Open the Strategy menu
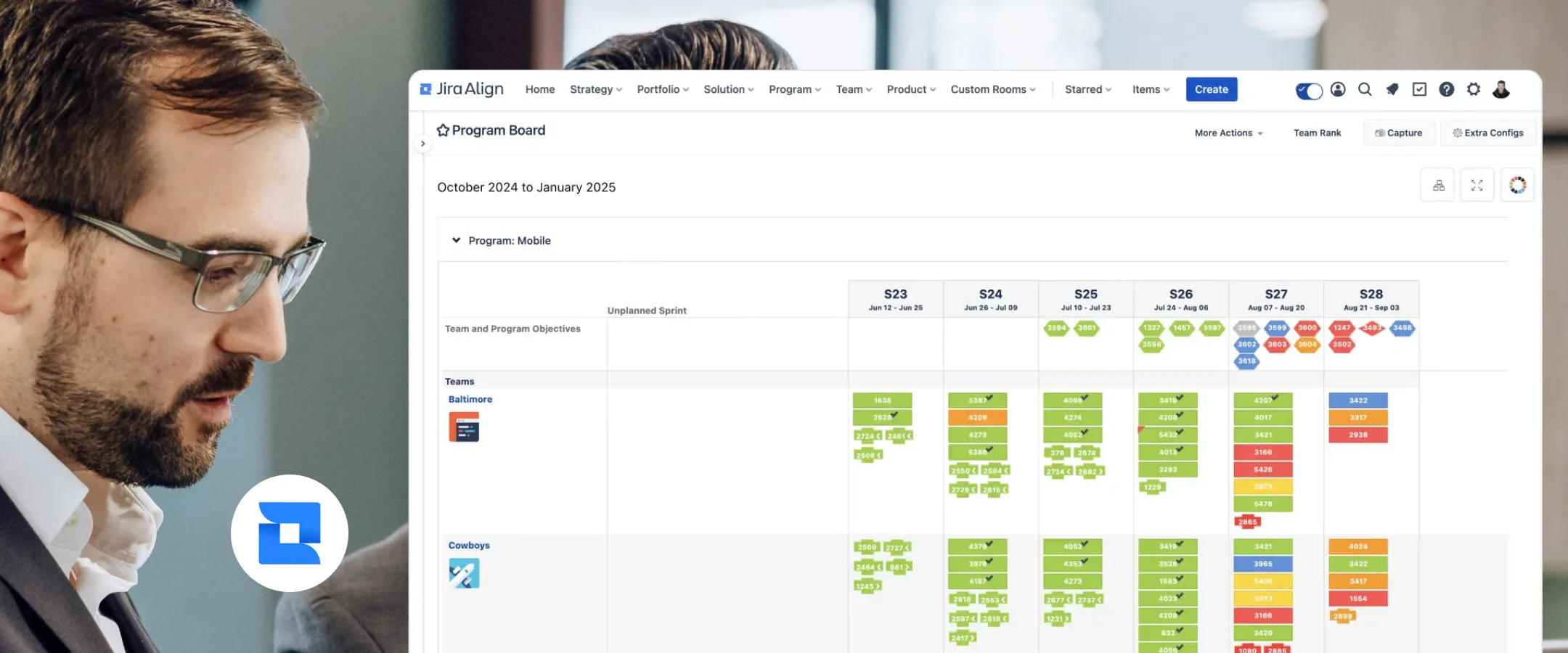 pyautogui.click(x=592, y=89)
